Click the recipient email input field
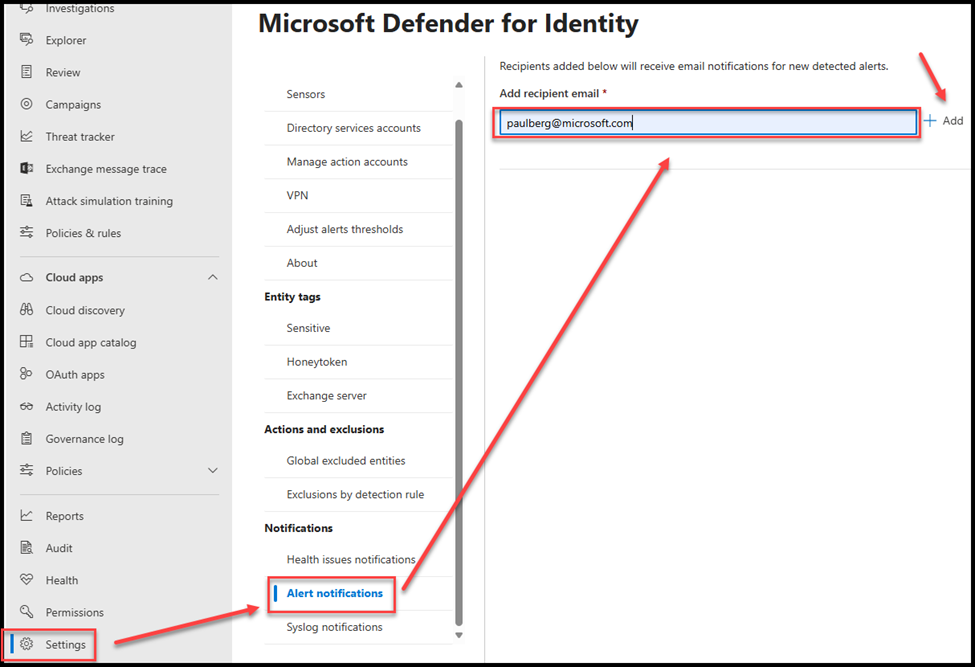The height and width of the screenshot is (667, 975). (708, 122)
